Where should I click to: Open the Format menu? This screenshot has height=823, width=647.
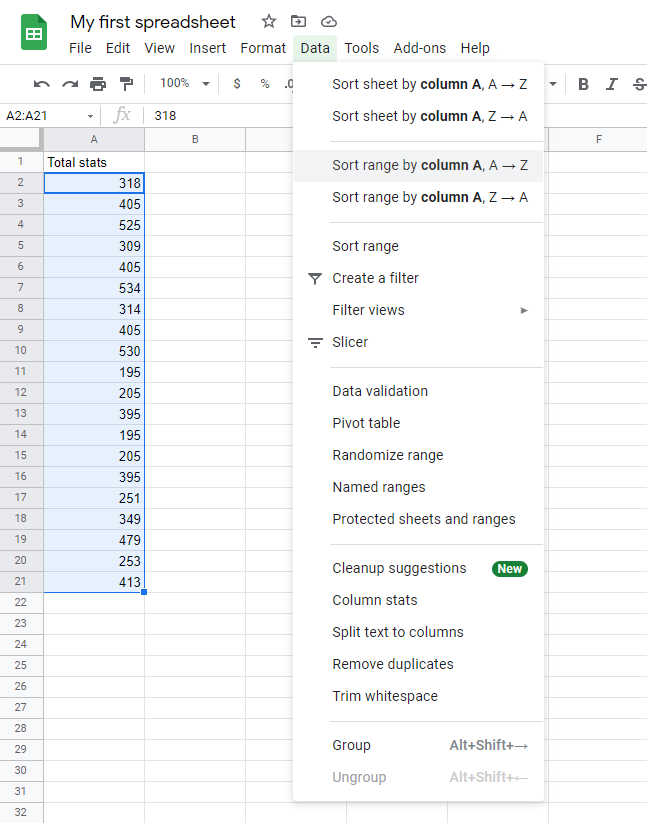tap(263, 48)
